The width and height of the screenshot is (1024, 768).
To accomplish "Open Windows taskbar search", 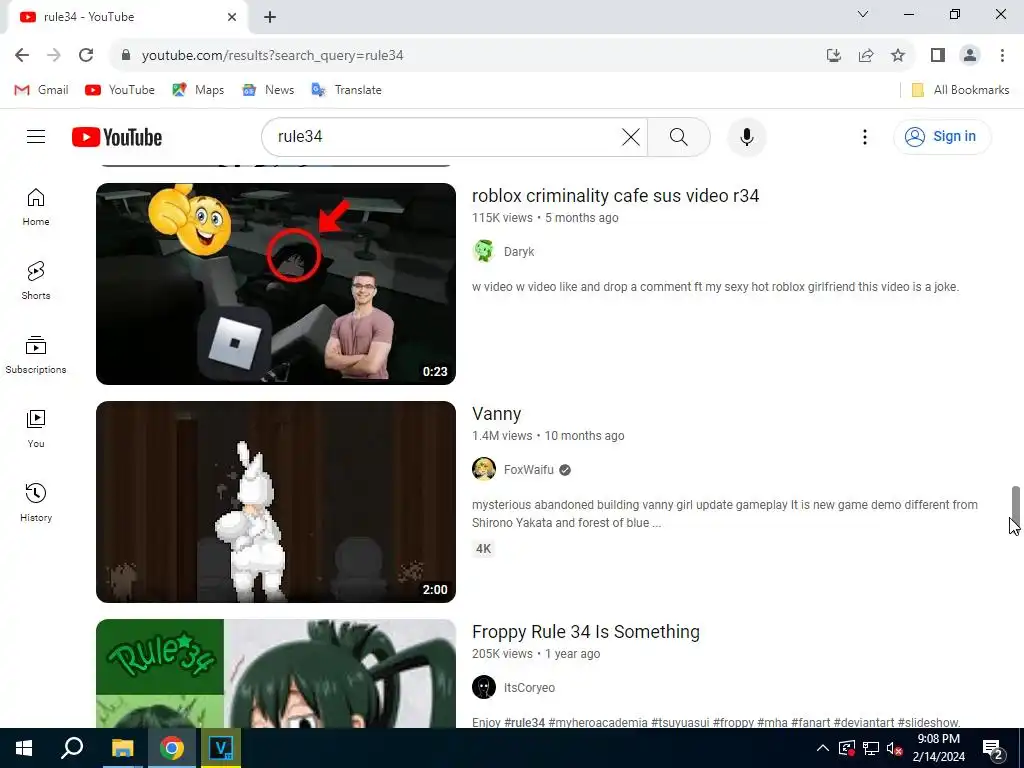I will (72, 748).
